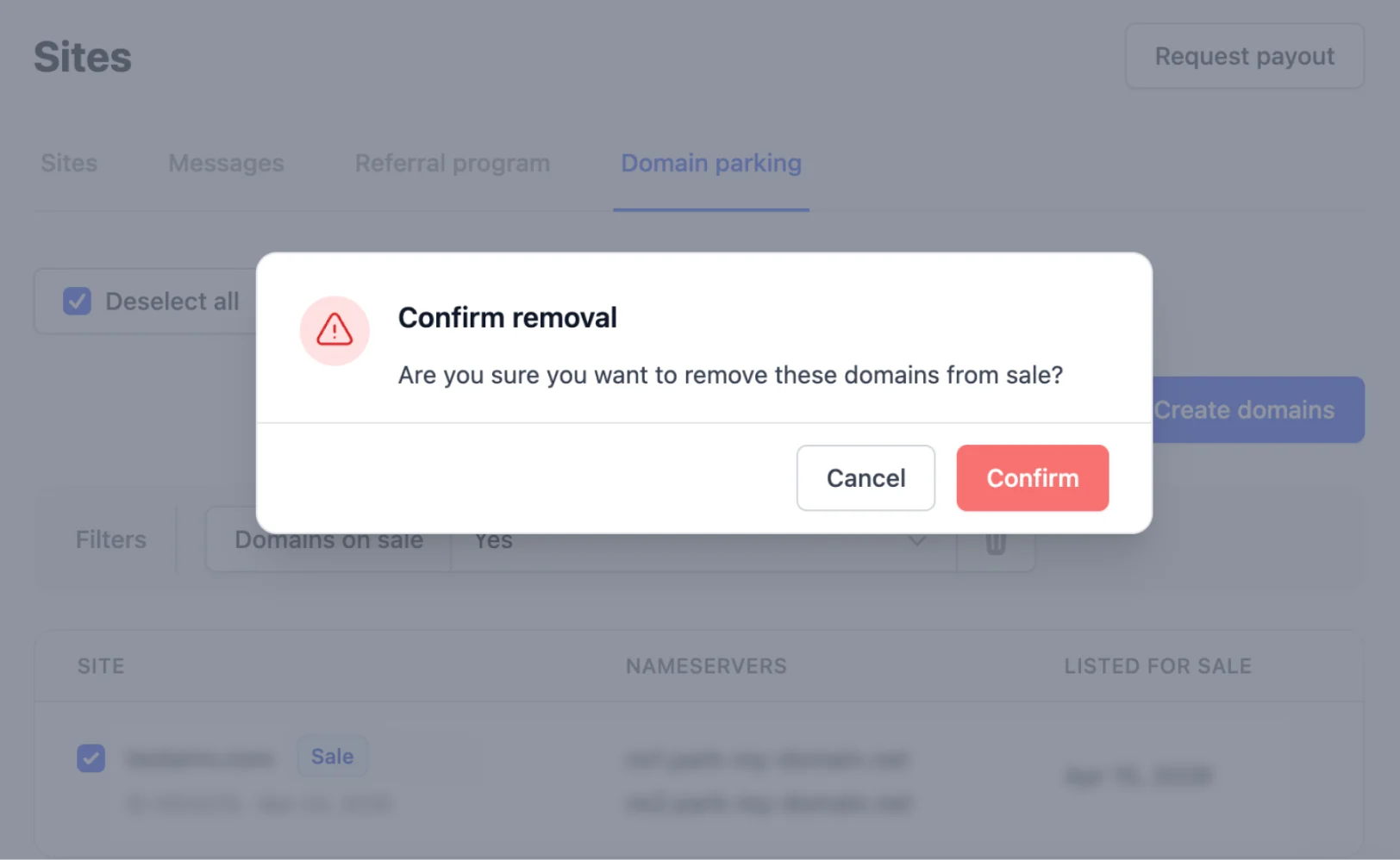Click the Create domains button
Viewport: 1400px width, 860px height.
[x=1257, y=410]
